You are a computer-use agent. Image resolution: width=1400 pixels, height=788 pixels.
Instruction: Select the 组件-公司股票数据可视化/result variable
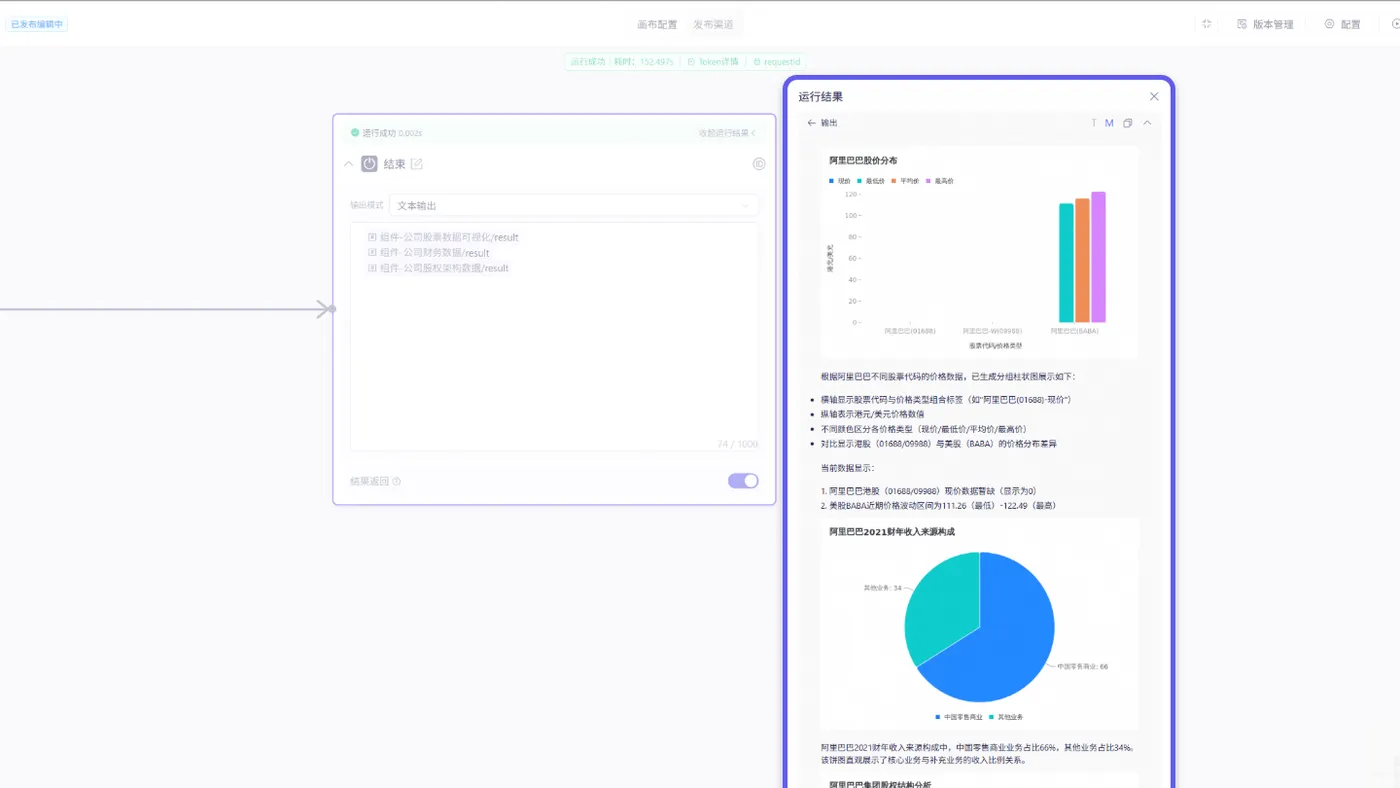443,238
